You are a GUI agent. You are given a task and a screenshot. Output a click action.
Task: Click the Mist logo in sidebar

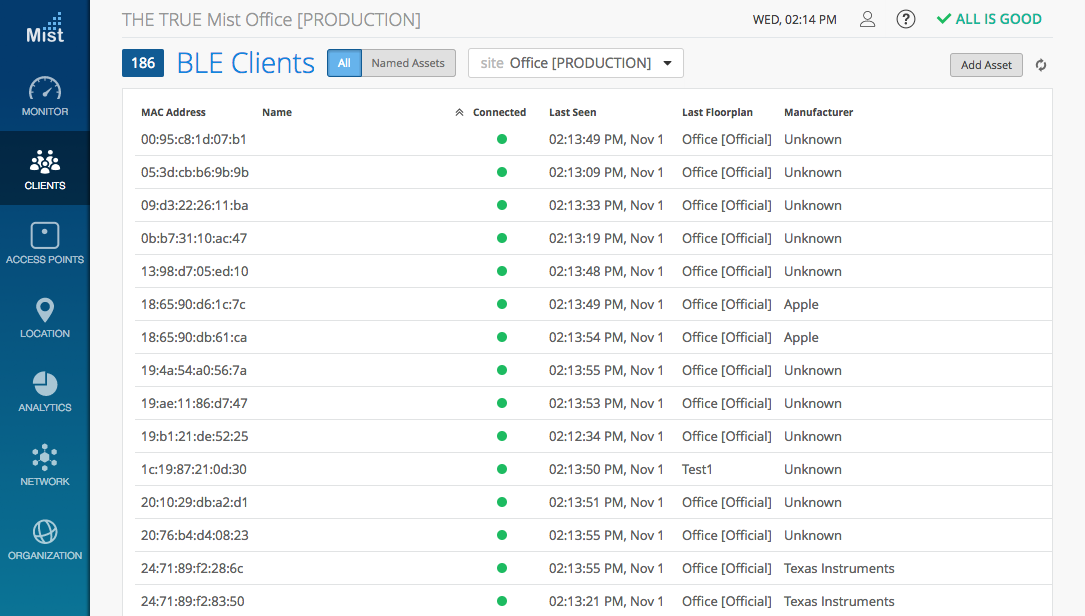tap(45, 28)
